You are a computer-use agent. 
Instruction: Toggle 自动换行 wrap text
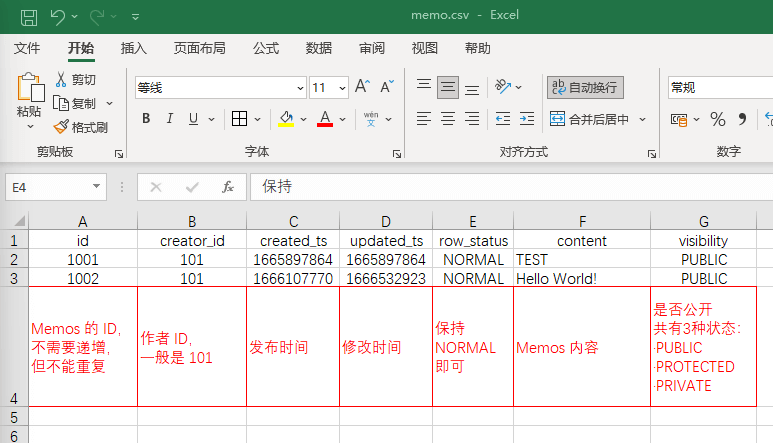585,87
